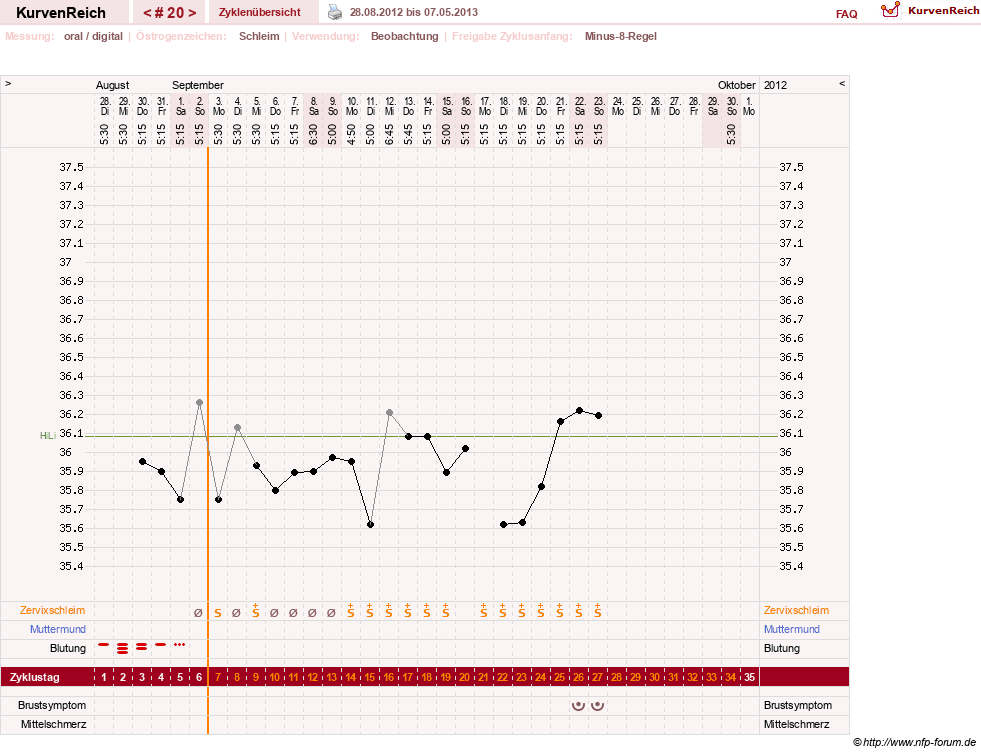Open the KurvenReich logo link top right
981x754 pixels.
[930, 11]
